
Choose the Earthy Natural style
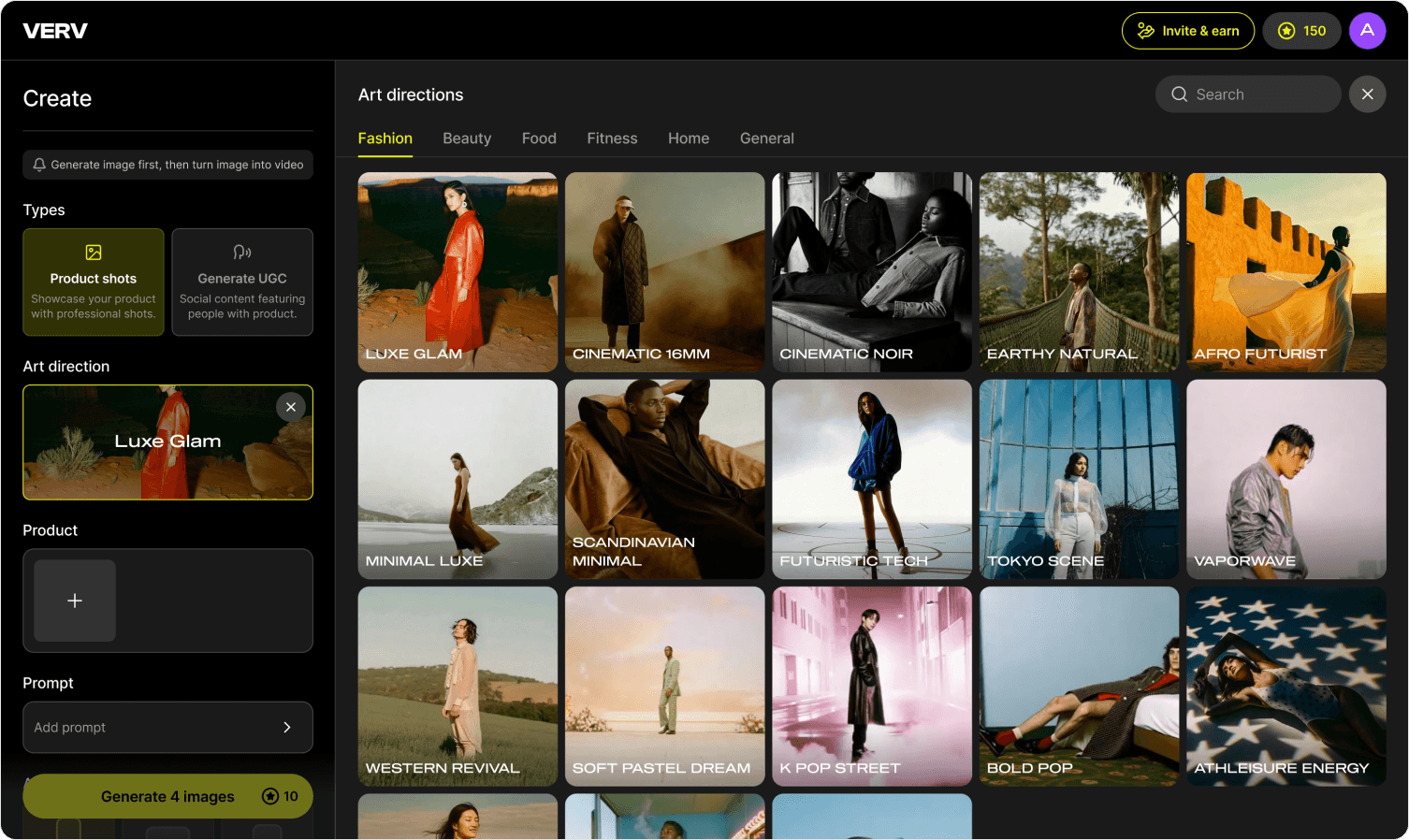(x=1080, y=272)
